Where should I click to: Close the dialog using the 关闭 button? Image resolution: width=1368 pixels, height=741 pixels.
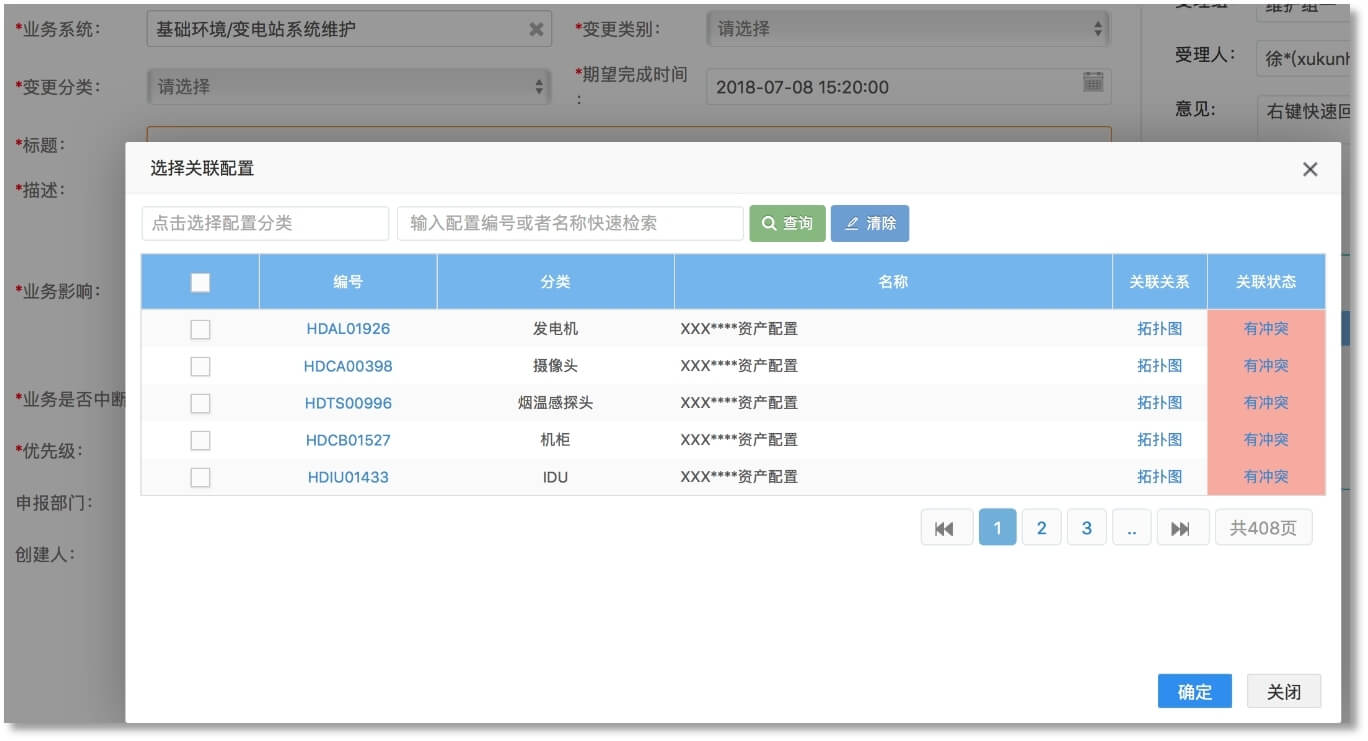1283,691
